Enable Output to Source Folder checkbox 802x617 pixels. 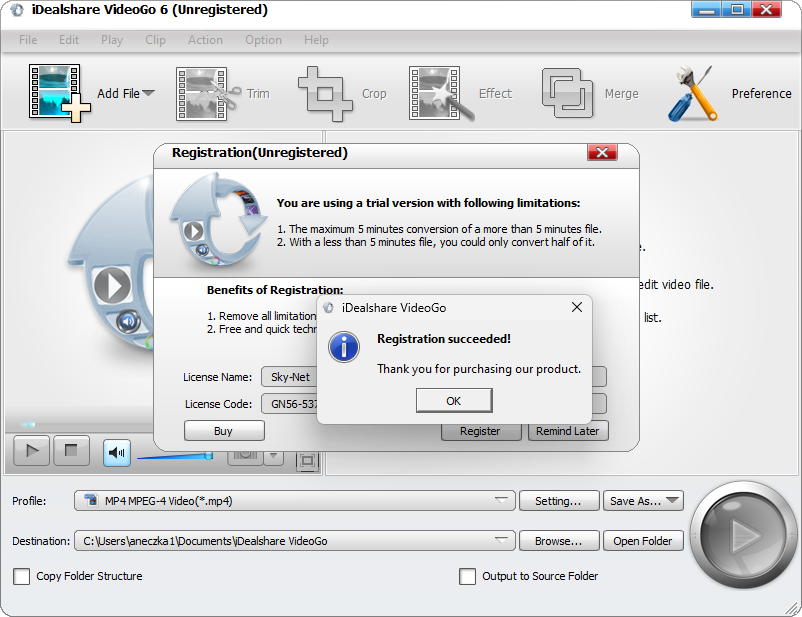(467, 576)
